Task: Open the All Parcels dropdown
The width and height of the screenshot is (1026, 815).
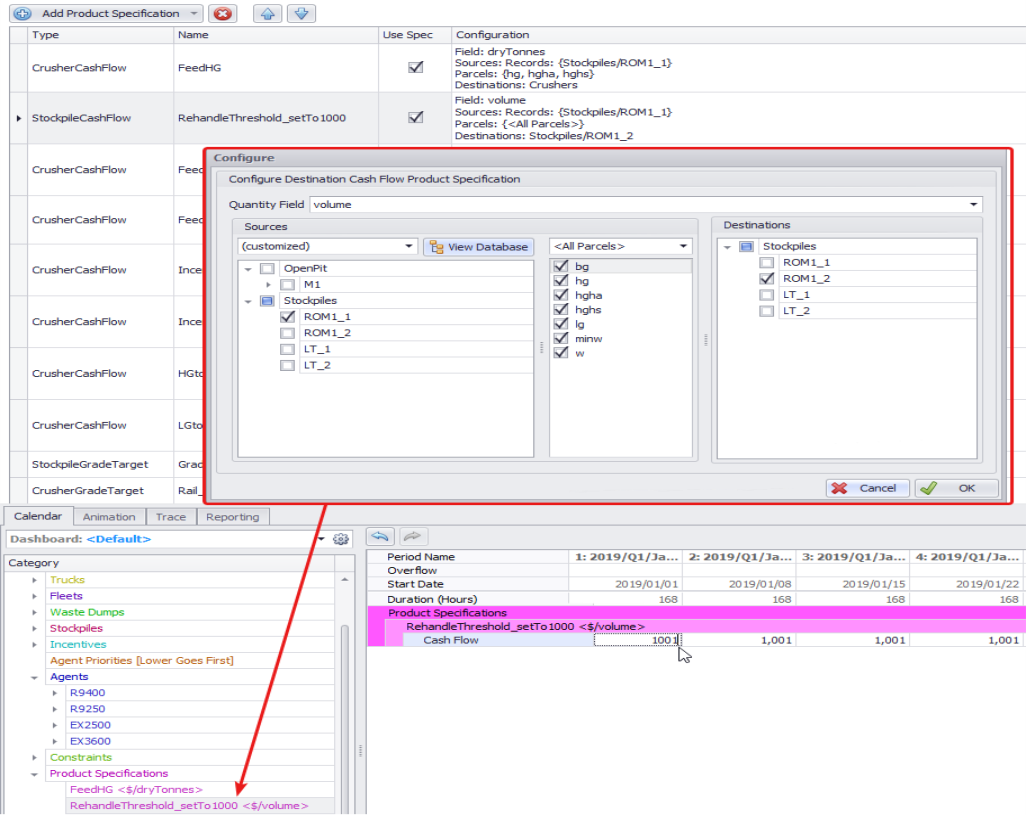Action: coord(684,246)
